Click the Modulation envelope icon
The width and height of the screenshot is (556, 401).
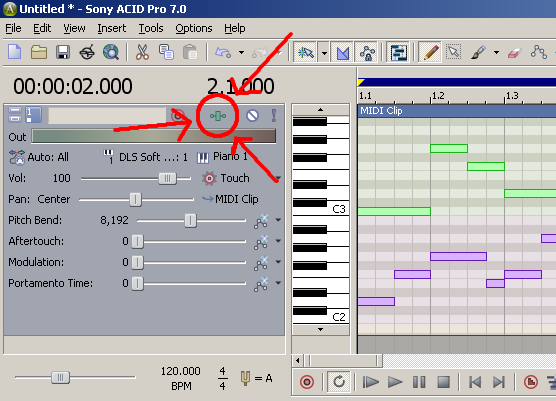(x=261, y=263)
